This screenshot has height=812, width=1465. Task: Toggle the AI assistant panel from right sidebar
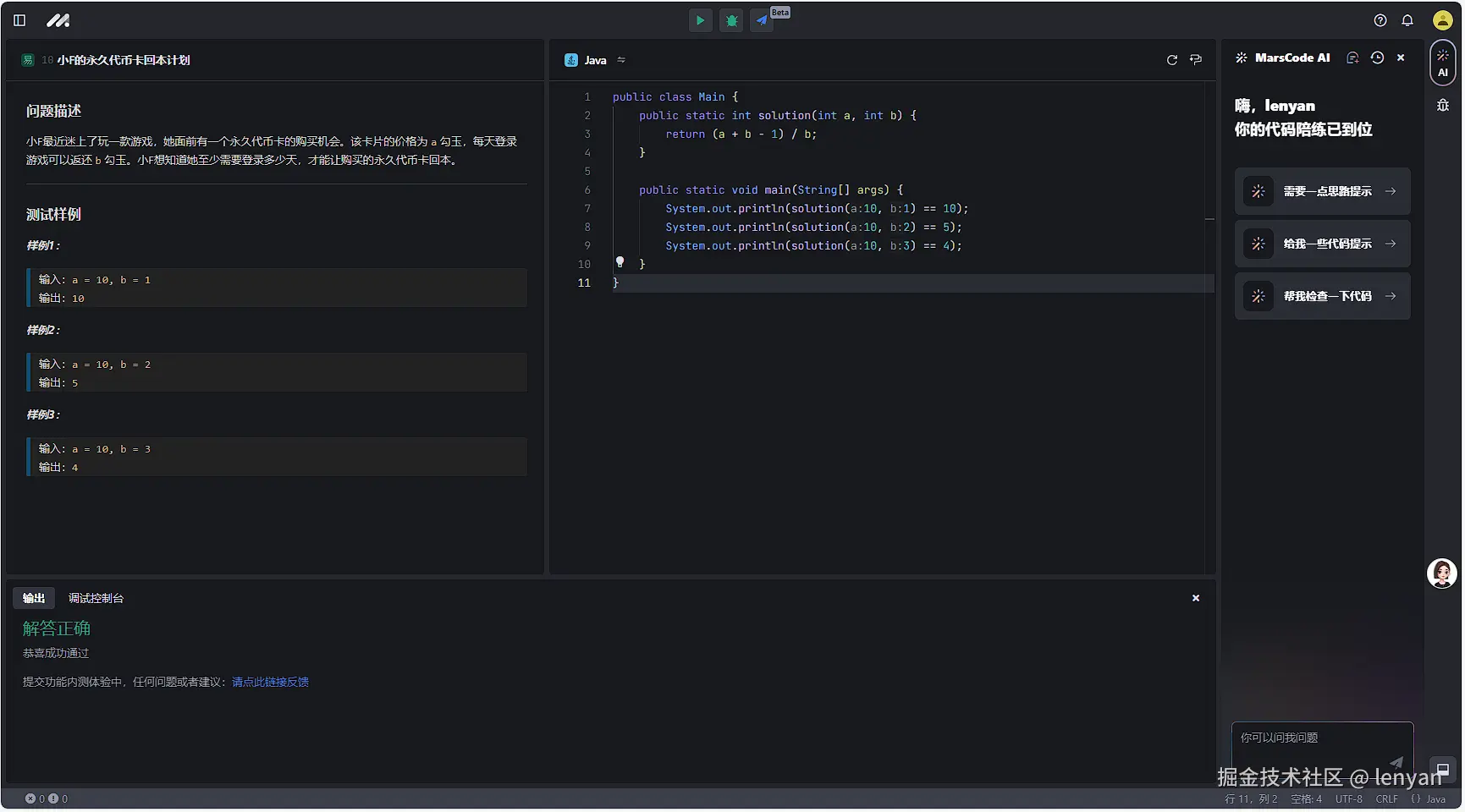coord(1442,63)
